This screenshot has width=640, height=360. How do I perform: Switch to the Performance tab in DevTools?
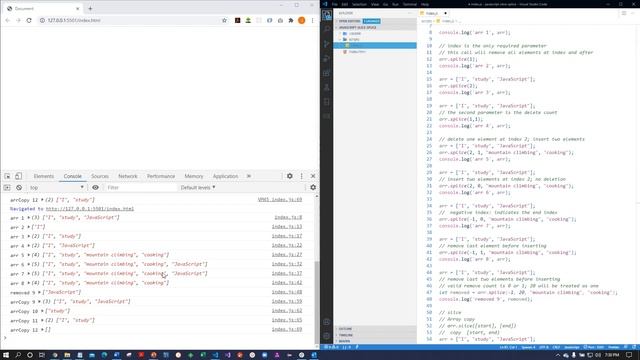(161, 176)
